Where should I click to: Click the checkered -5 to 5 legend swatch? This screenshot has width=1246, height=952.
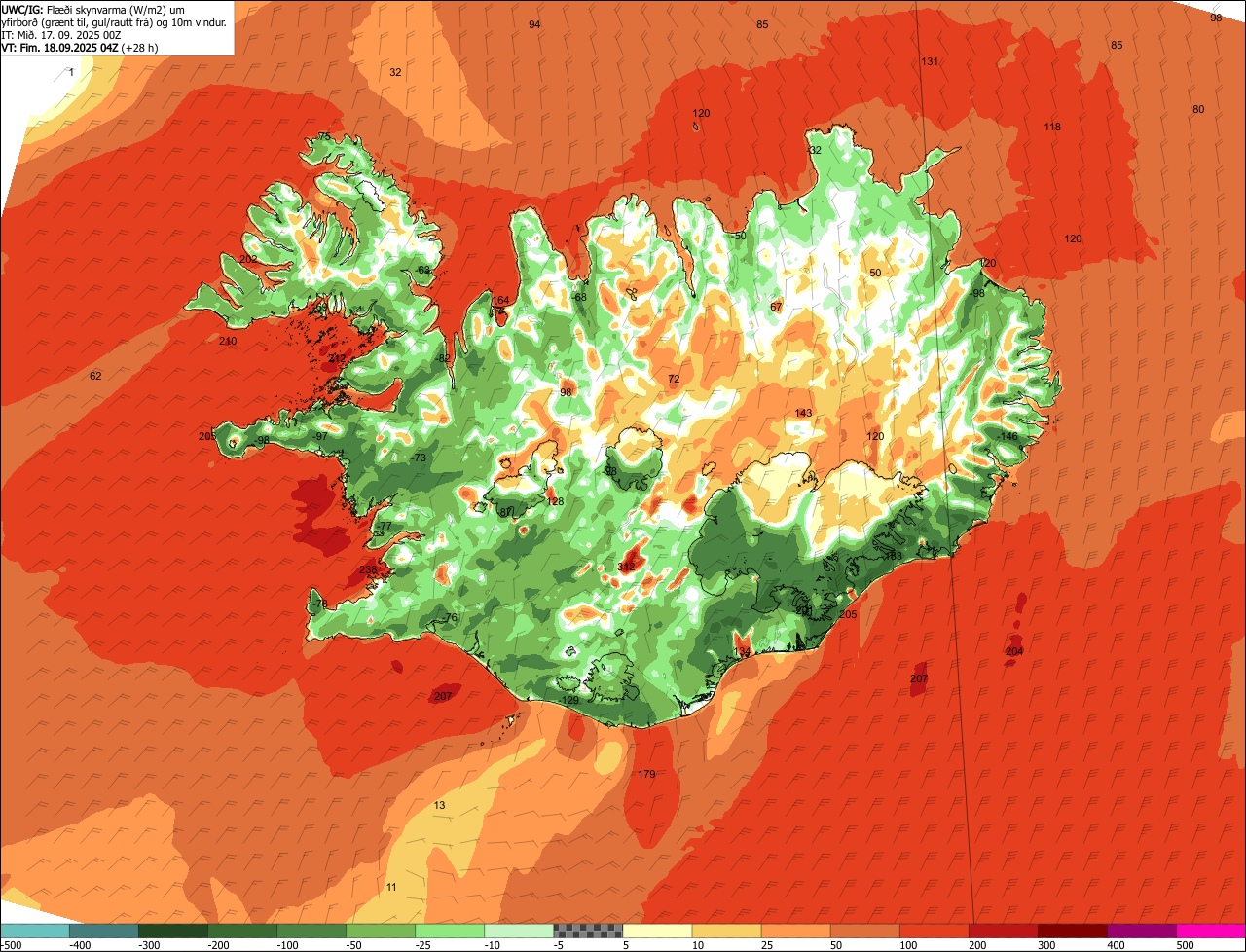coord(588,931)
